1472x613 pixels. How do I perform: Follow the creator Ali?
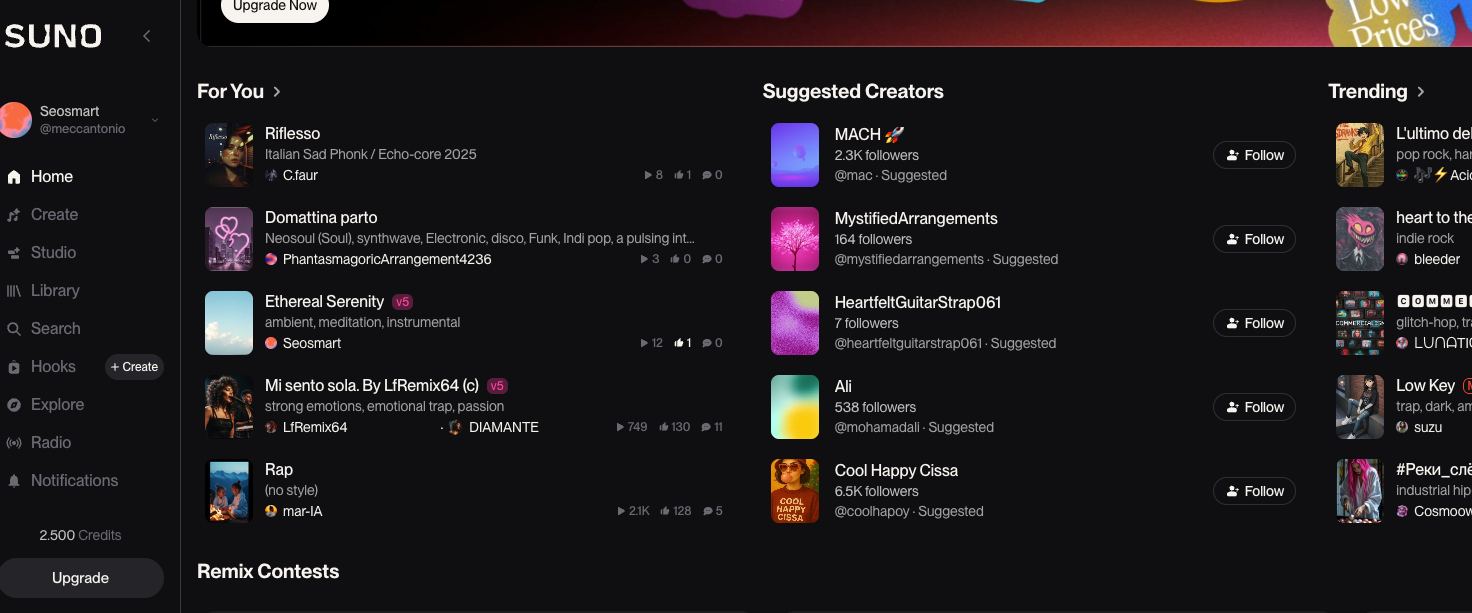[x=1254, y=407]
